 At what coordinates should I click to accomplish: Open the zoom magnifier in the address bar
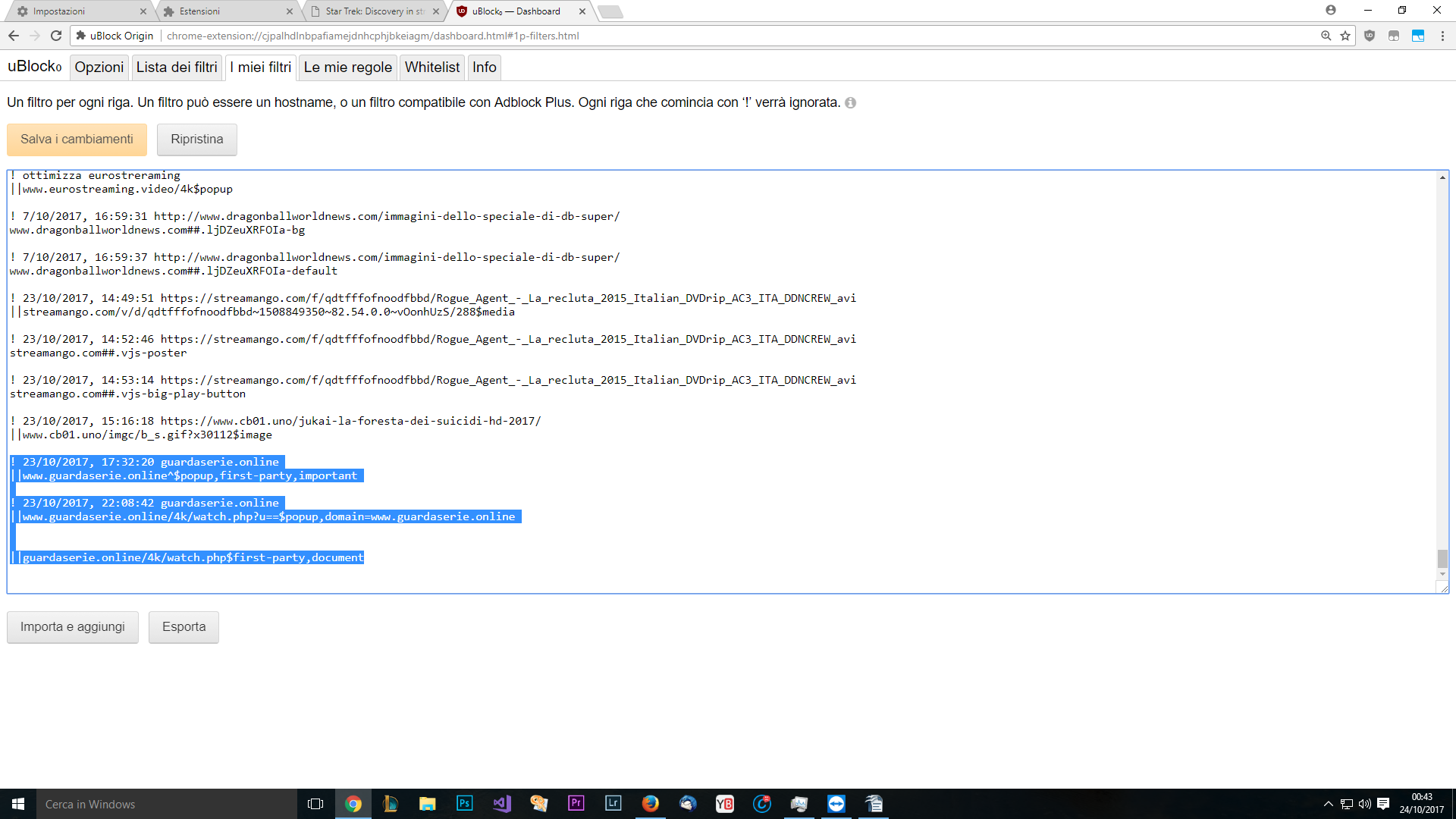1326,36
